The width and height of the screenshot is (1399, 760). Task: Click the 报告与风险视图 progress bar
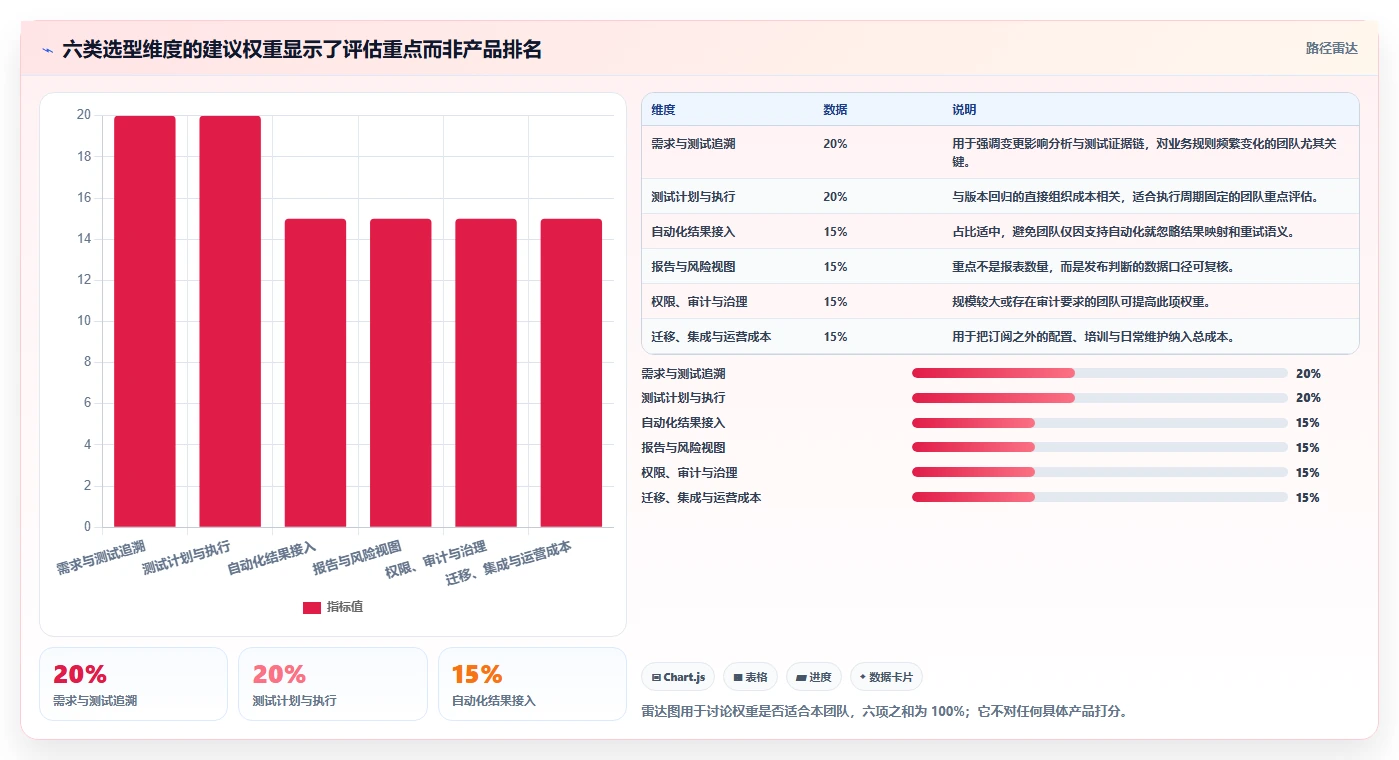coord(1100,448)
